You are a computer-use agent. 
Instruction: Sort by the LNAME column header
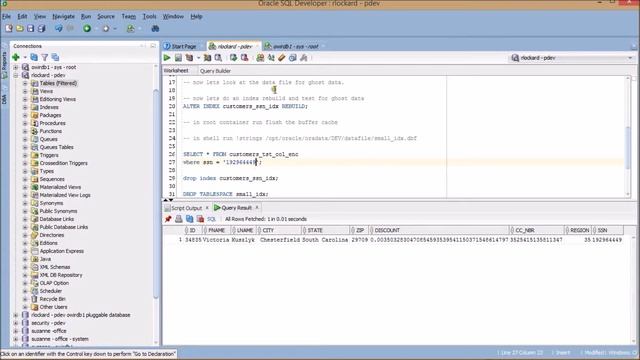click(x=245, y=230)
